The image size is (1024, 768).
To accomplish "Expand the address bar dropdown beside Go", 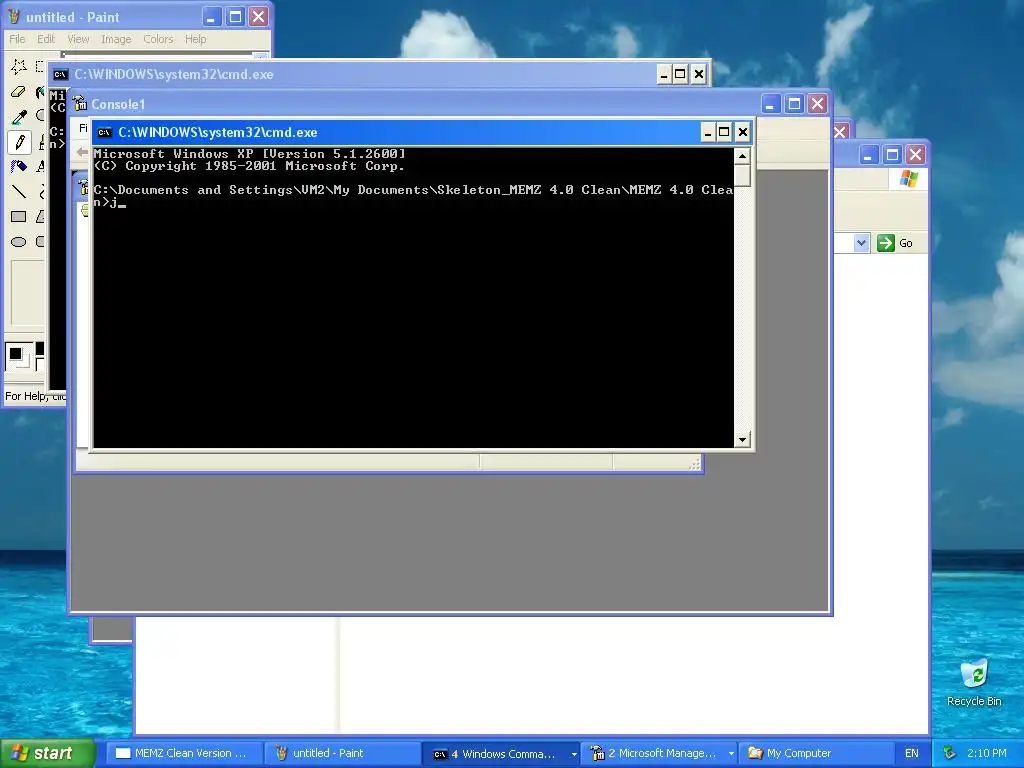I will (861, 243).
